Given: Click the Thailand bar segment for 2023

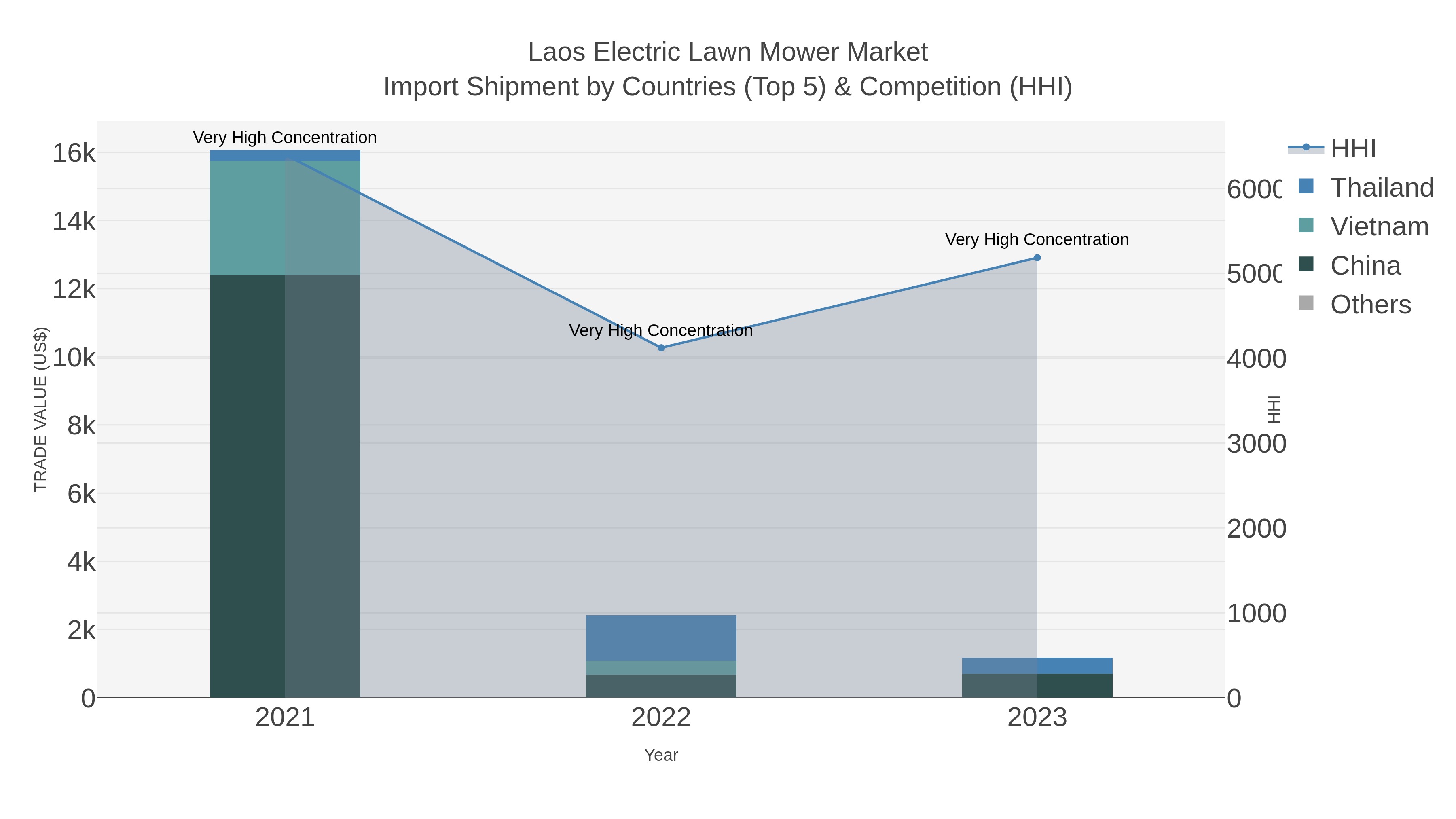Looking at the screenshot, I should (x=1037, y=666).
